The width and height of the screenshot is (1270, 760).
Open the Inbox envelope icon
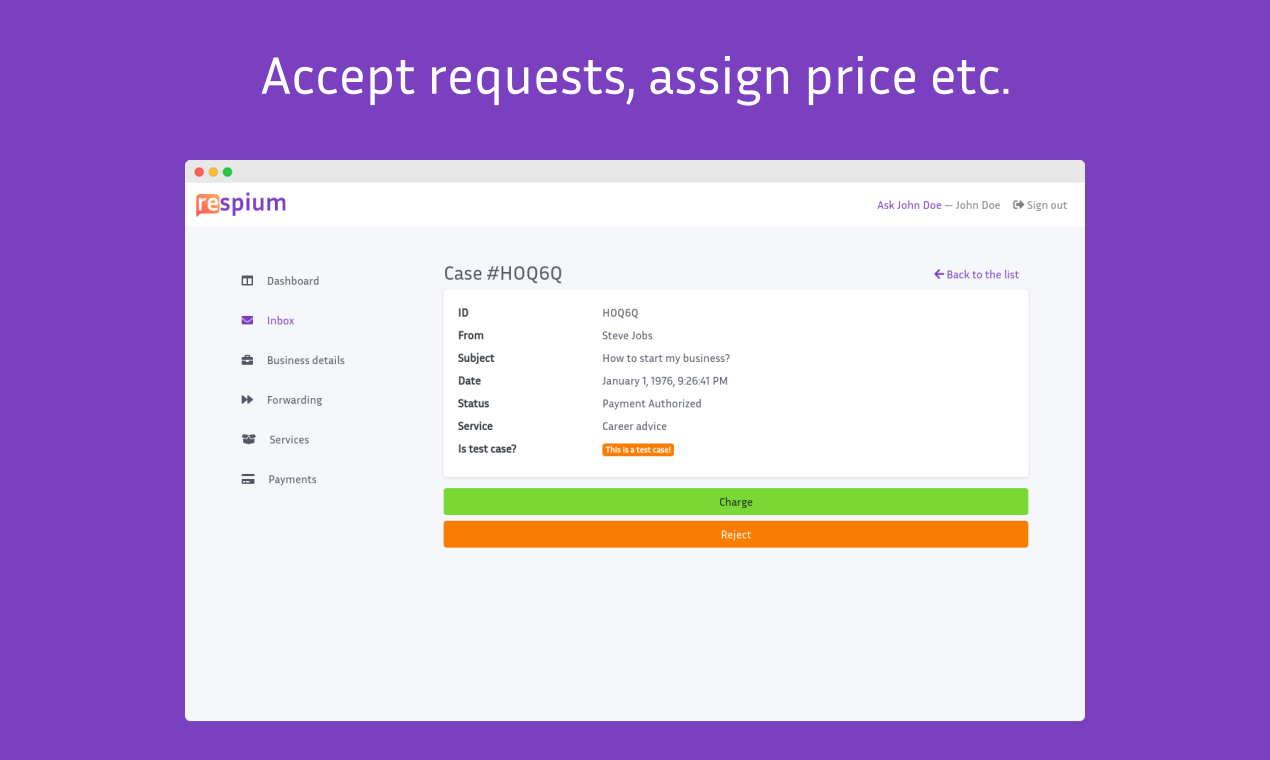(x=247, y=320)
